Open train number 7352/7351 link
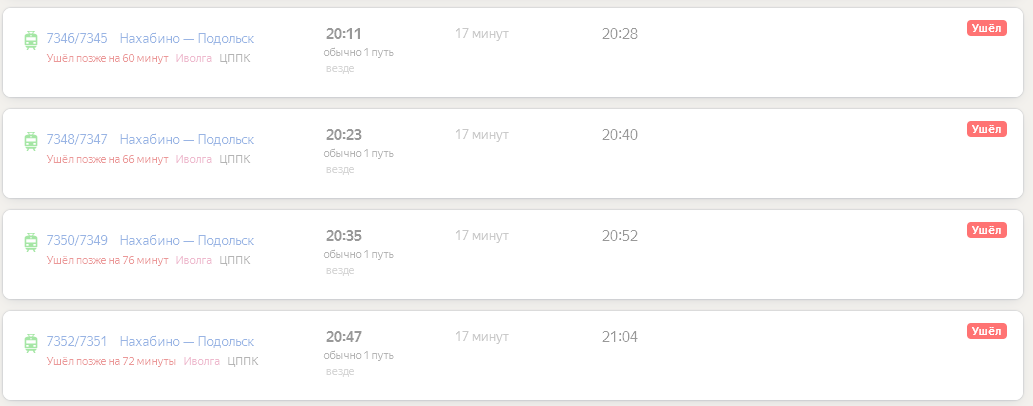The width and height of the screenshot is (1033, 406). point(77,342)
